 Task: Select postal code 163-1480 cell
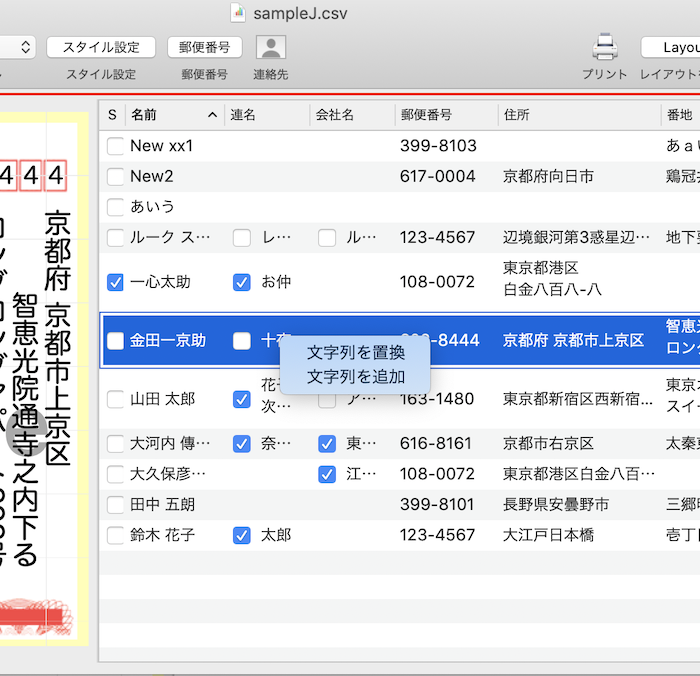pyautogui.click(x=437, y=399)
